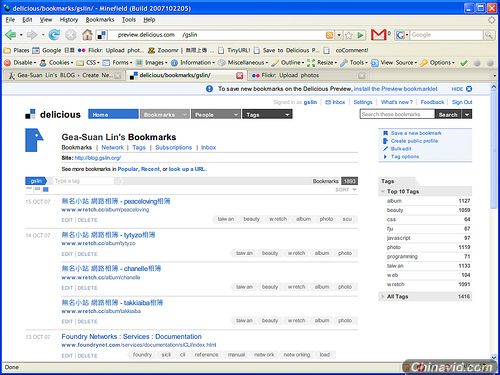
Task: Click the info icon in preview notice
Action: click(x=209, y=89)
